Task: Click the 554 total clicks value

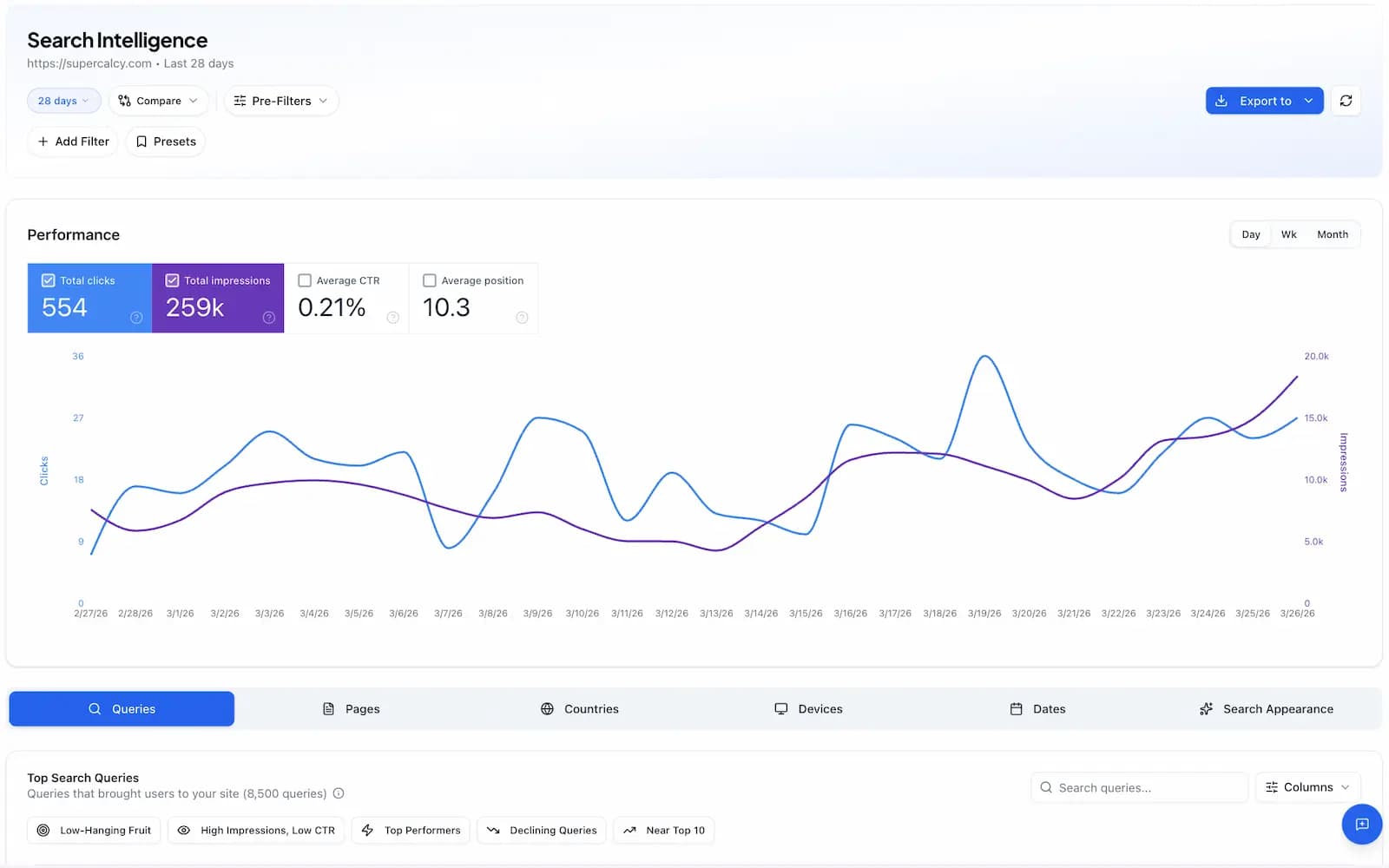Action: (x=64, y=307)
